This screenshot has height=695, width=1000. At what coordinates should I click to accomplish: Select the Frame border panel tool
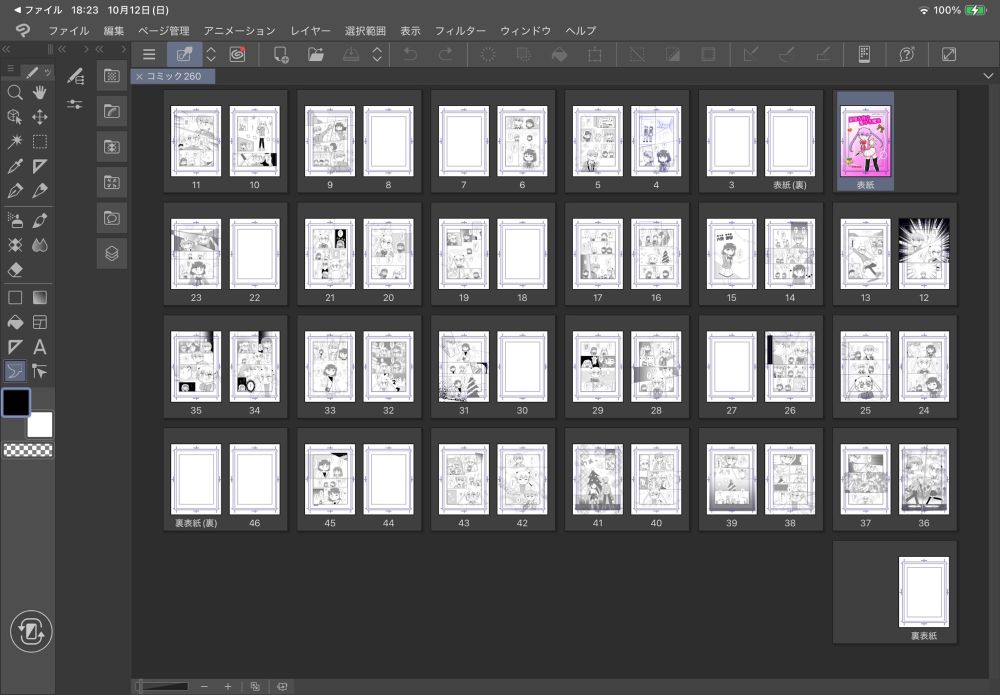40,323
